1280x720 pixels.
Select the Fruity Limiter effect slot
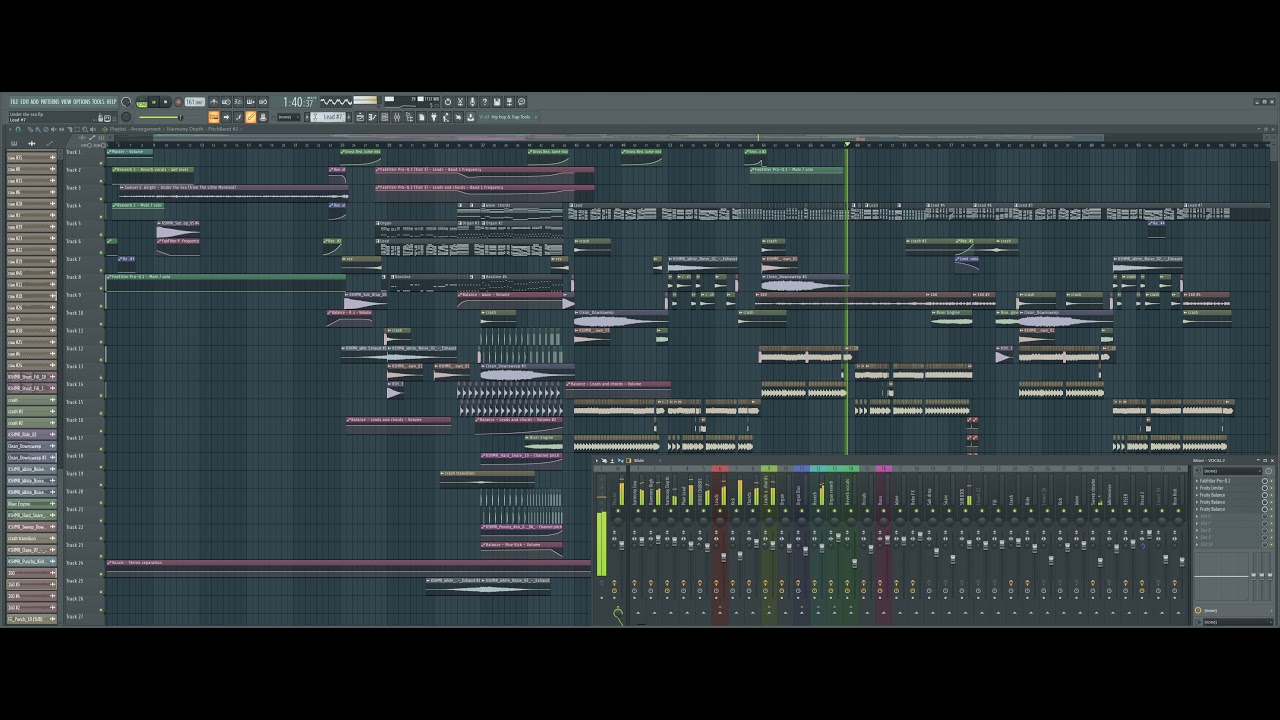coord(1211,488)
